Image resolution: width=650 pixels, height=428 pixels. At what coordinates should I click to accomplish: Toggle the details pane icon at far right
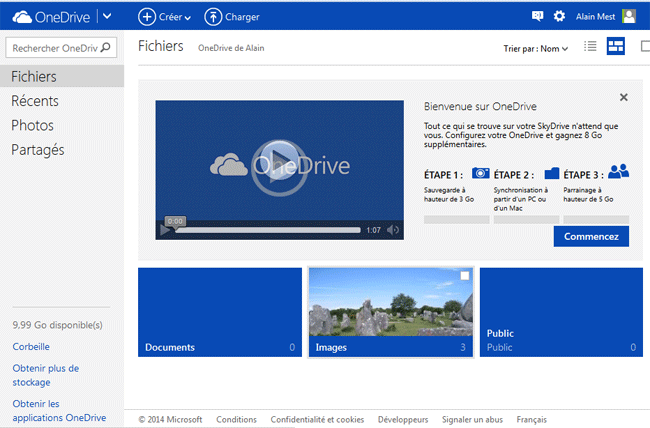[645, 46]
